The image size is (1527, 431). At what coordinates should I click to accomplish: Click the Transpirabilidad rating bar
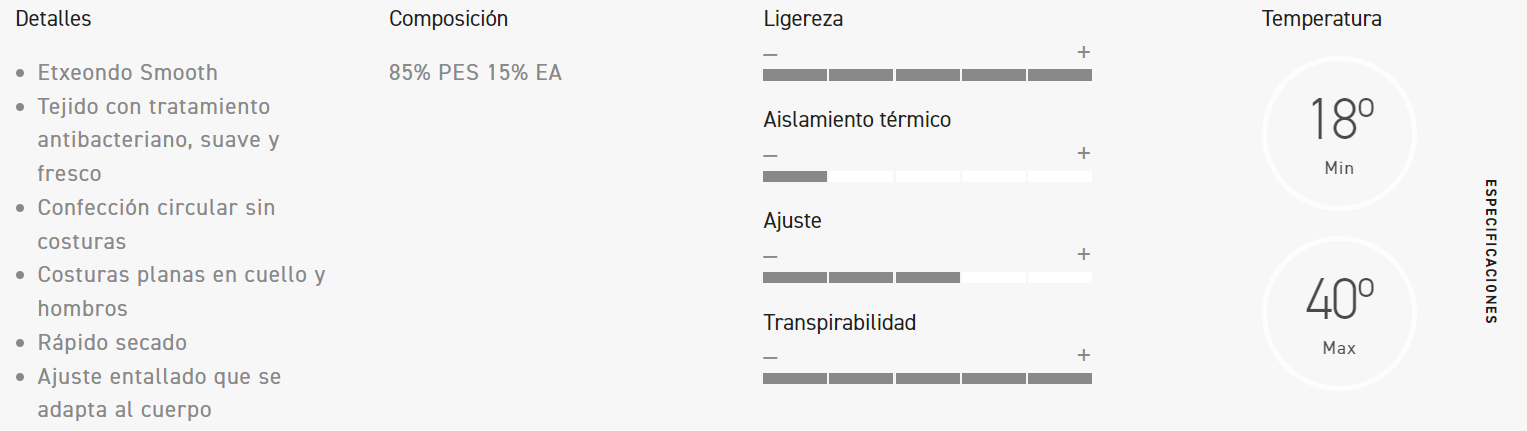point(927,378)
